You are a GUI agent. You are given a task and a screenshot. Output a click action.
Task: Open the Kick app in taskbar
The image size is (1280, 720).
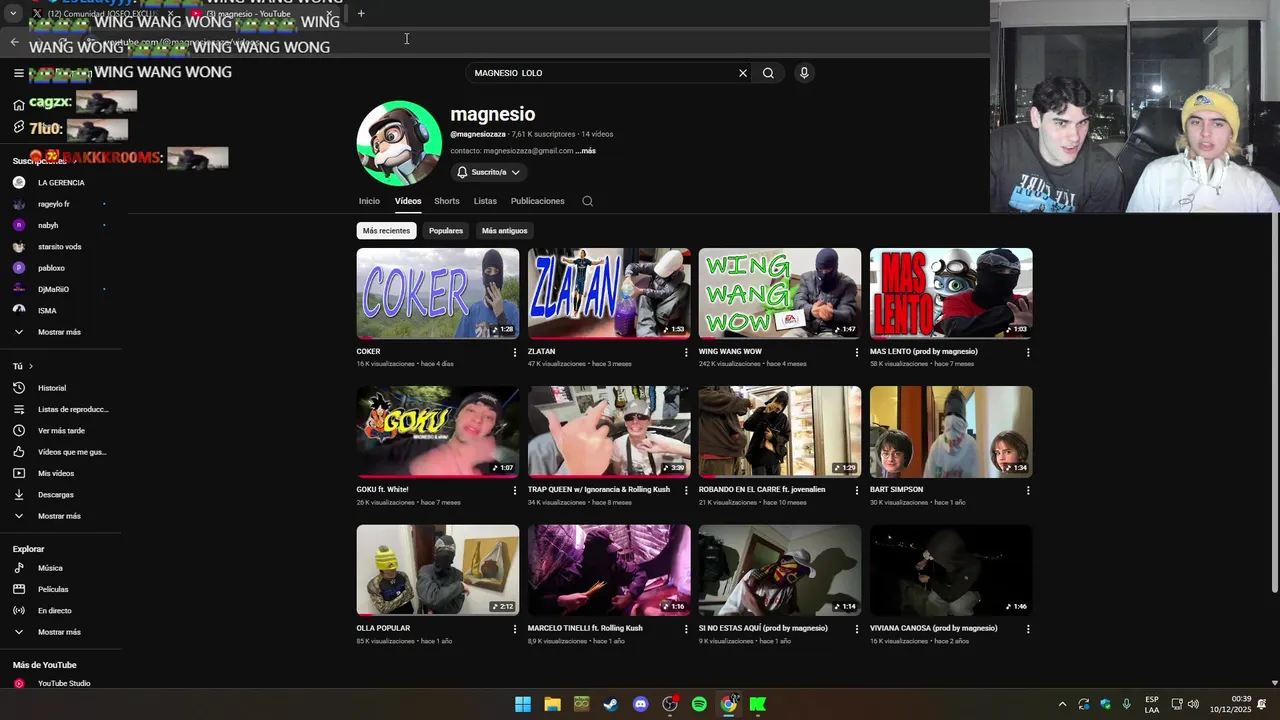coord(758,704)
